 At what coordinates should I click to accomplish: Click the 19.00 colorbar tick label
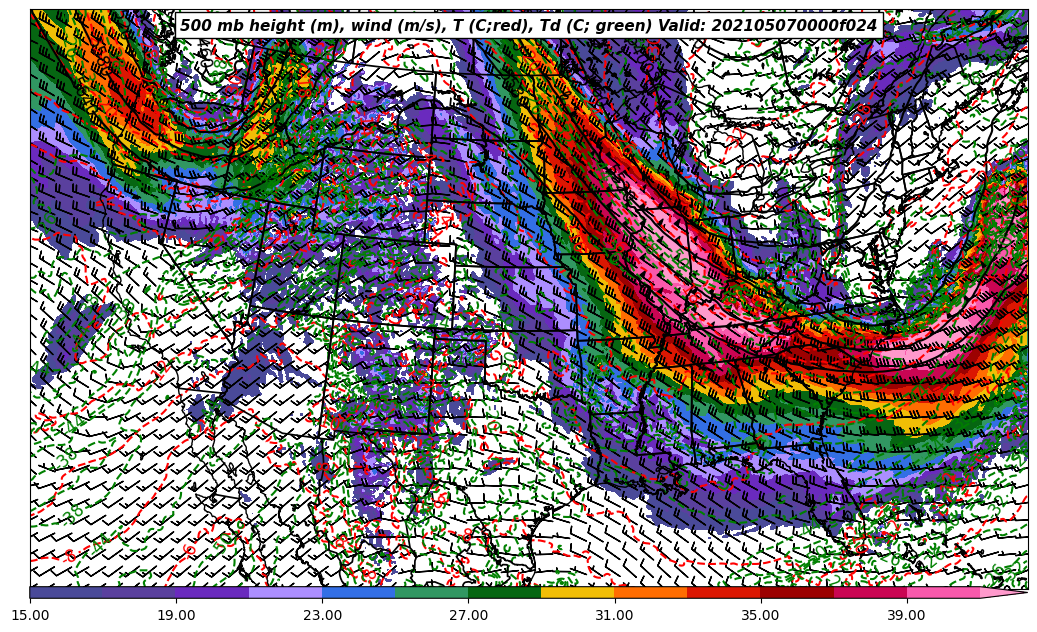tap(177, 615)
